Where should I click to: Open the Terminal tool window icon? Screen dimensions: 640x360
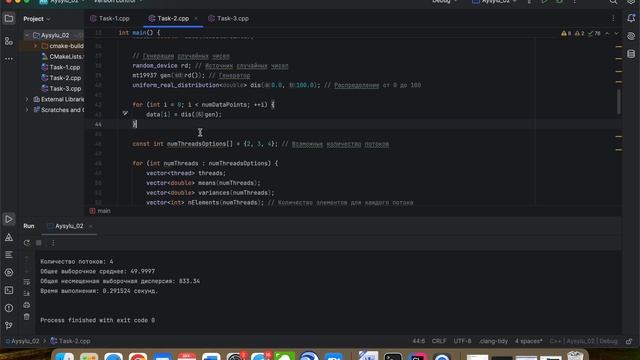click(x=9, y=290)
